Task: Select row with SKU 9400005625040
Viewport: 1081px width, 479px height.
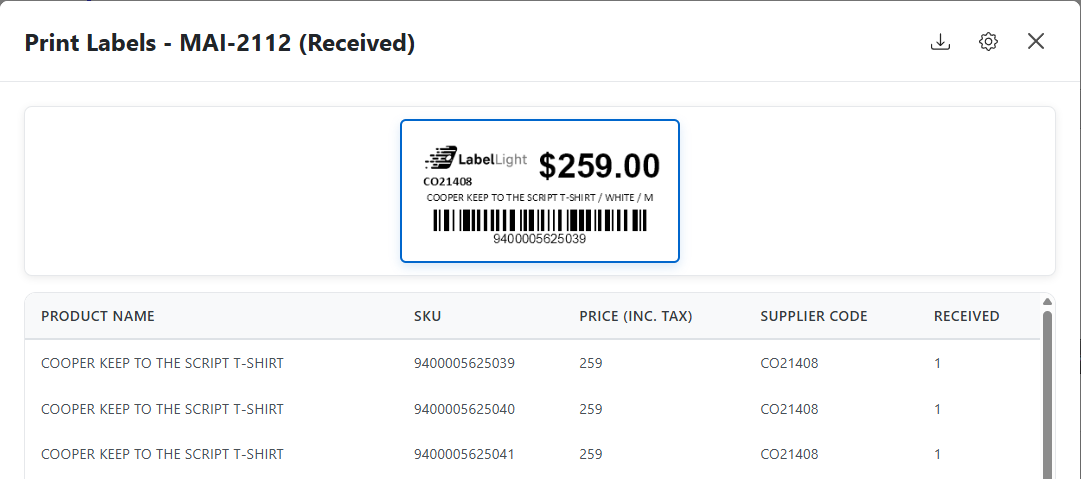Action: [x=464, y=409]
